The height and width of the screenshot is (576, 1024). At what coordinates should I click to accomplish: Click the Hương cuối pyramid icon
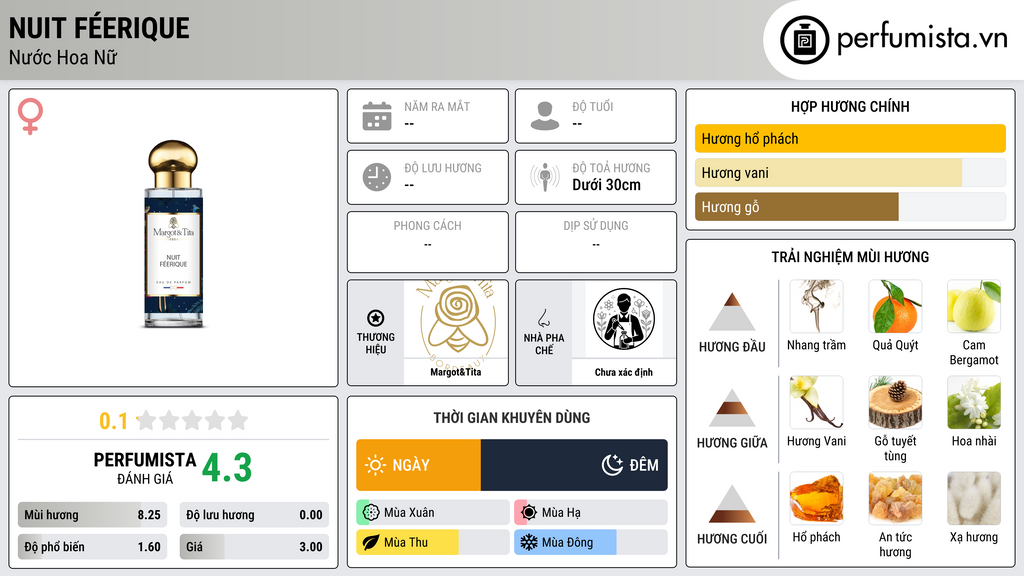732,504
